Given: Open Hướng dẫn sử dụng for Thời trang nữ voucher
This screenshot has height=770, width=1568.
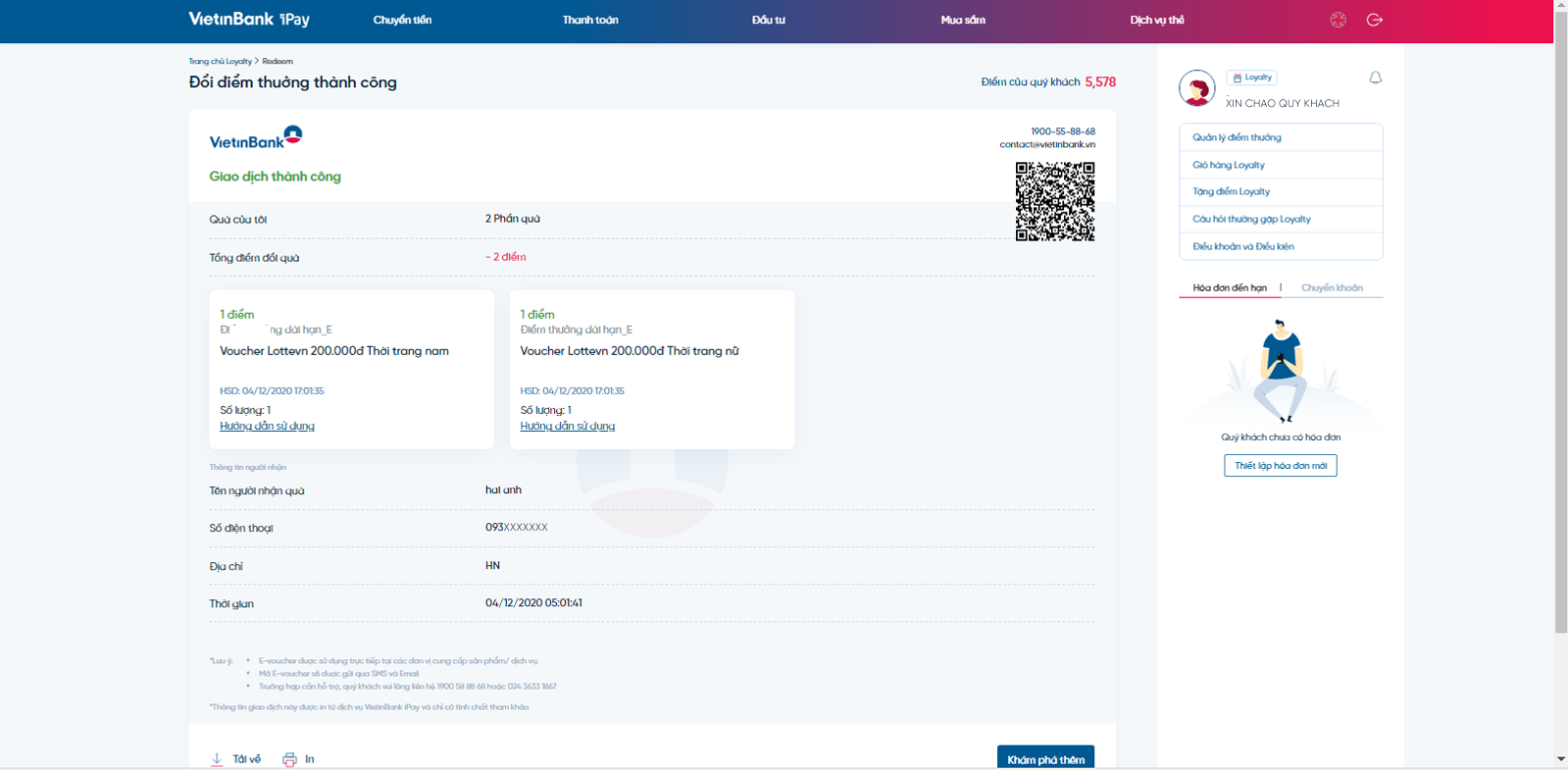Looking at the screenshot, I should click(567, 426).
